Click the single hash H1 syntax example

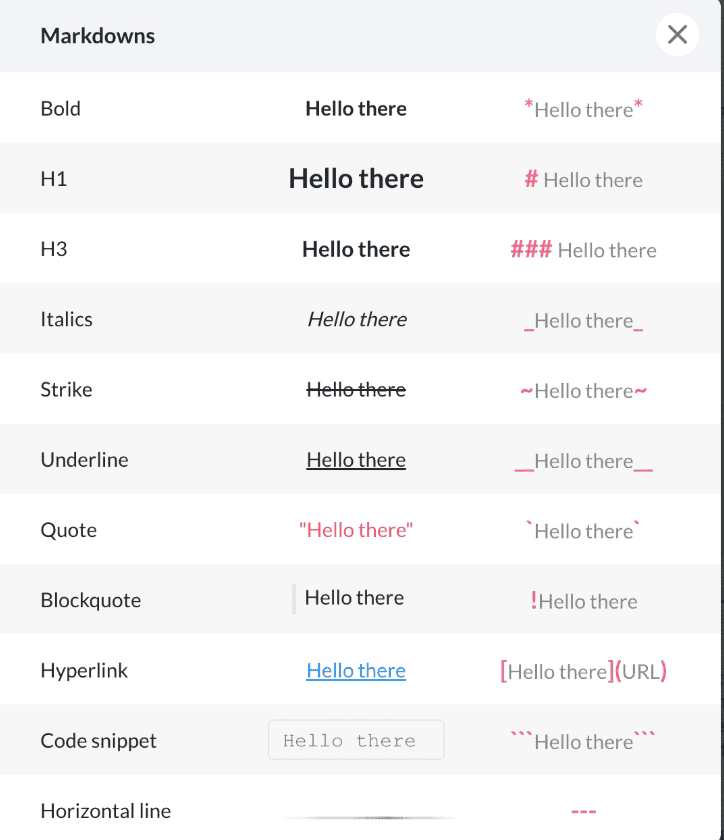[583, 179]
